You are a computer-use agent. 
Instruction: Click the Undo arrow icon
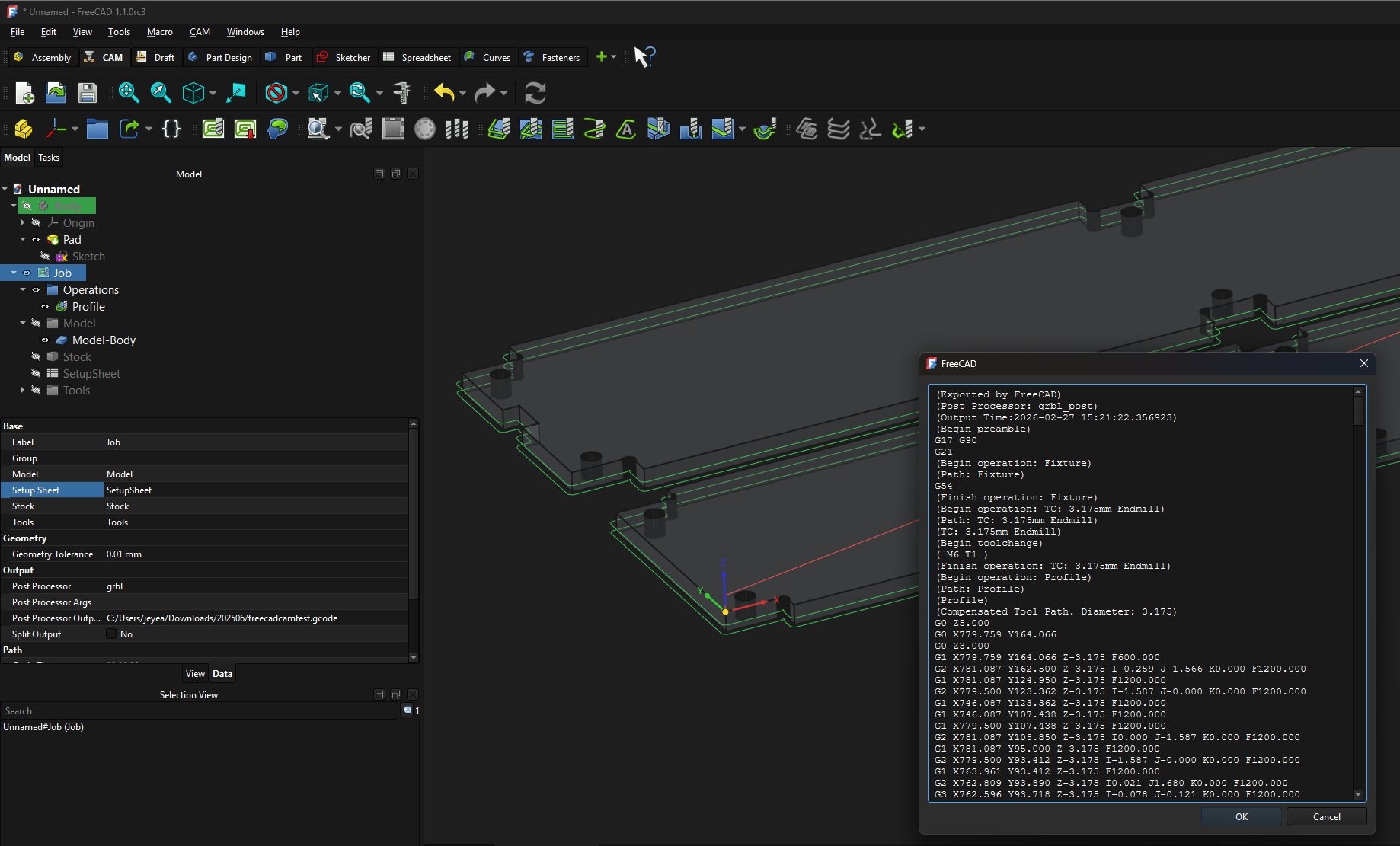443,93
